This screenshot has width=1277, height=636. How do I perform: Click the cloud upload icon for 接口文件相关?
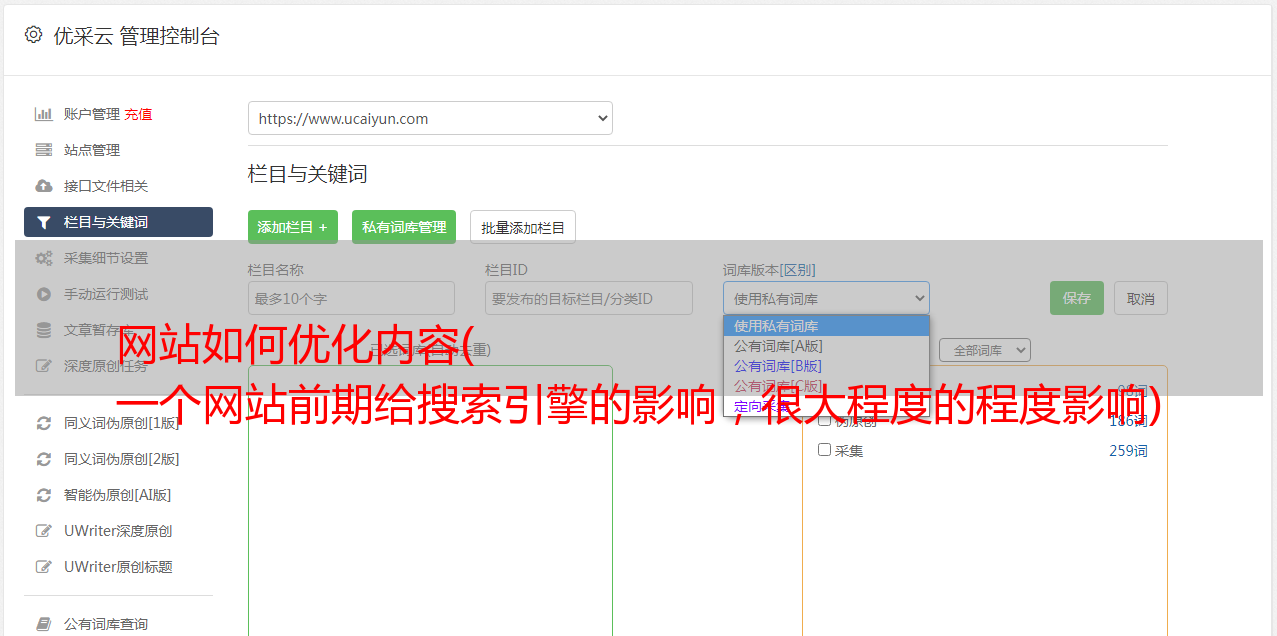(x=44, y=186)
